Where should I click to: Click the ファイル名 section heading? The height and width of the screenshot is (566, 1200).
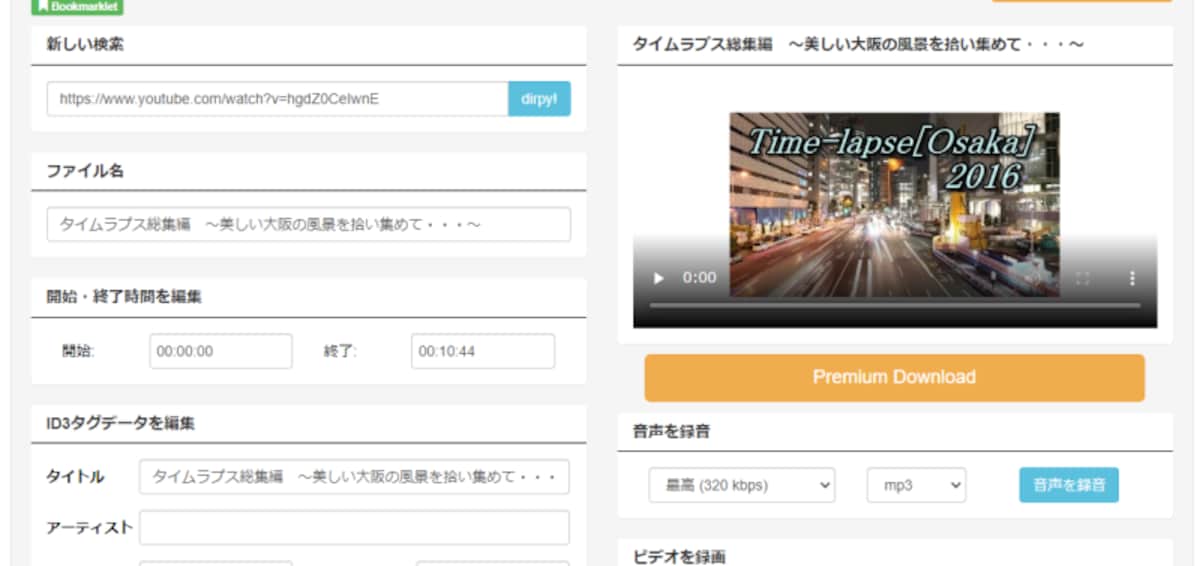pos(85,171)
